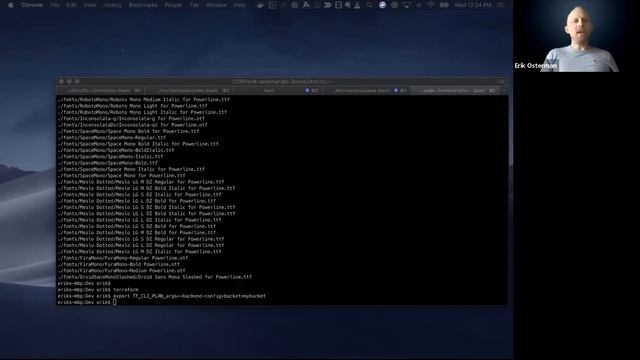Image resolution: width=640 pixels, height=360 pixels.
Task: Switch to the fourth terminal tab
Action: 366,91
